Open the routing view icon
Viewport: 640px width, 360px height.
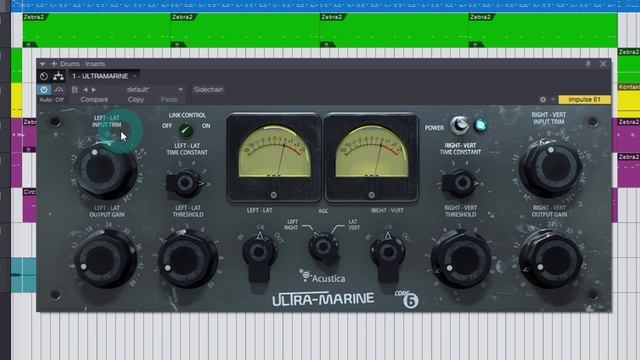pyautogui.click(x=58, y=76)
